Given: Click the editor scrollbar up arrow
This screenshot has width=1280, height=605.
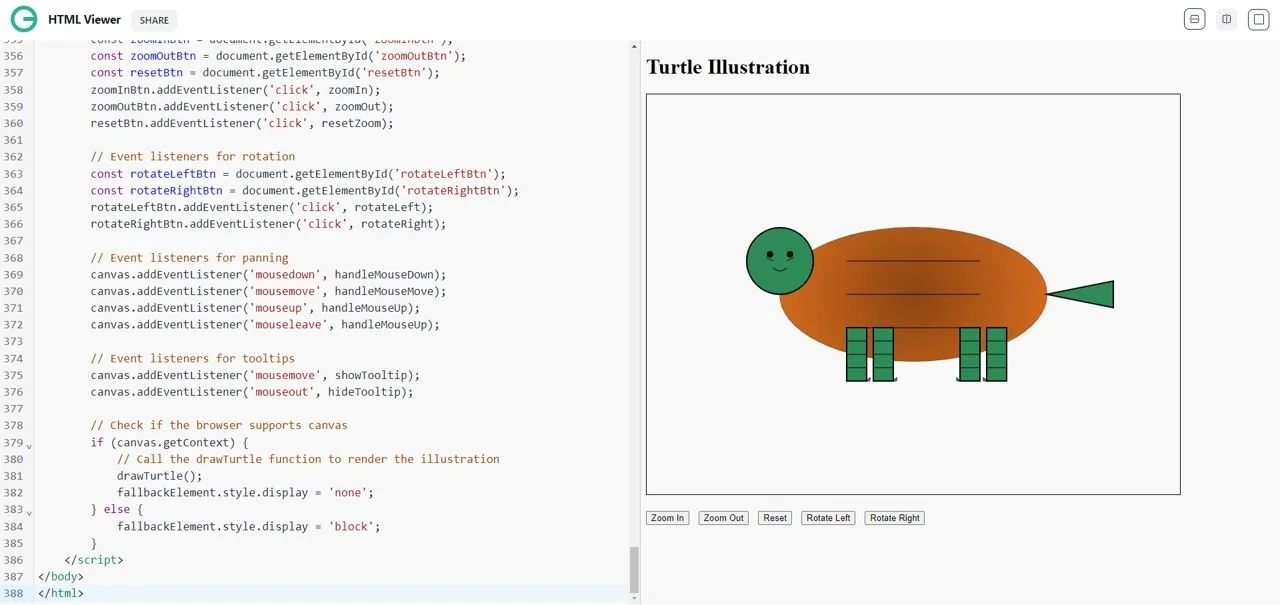Looking at the screenshot, I should click(633, 46).
